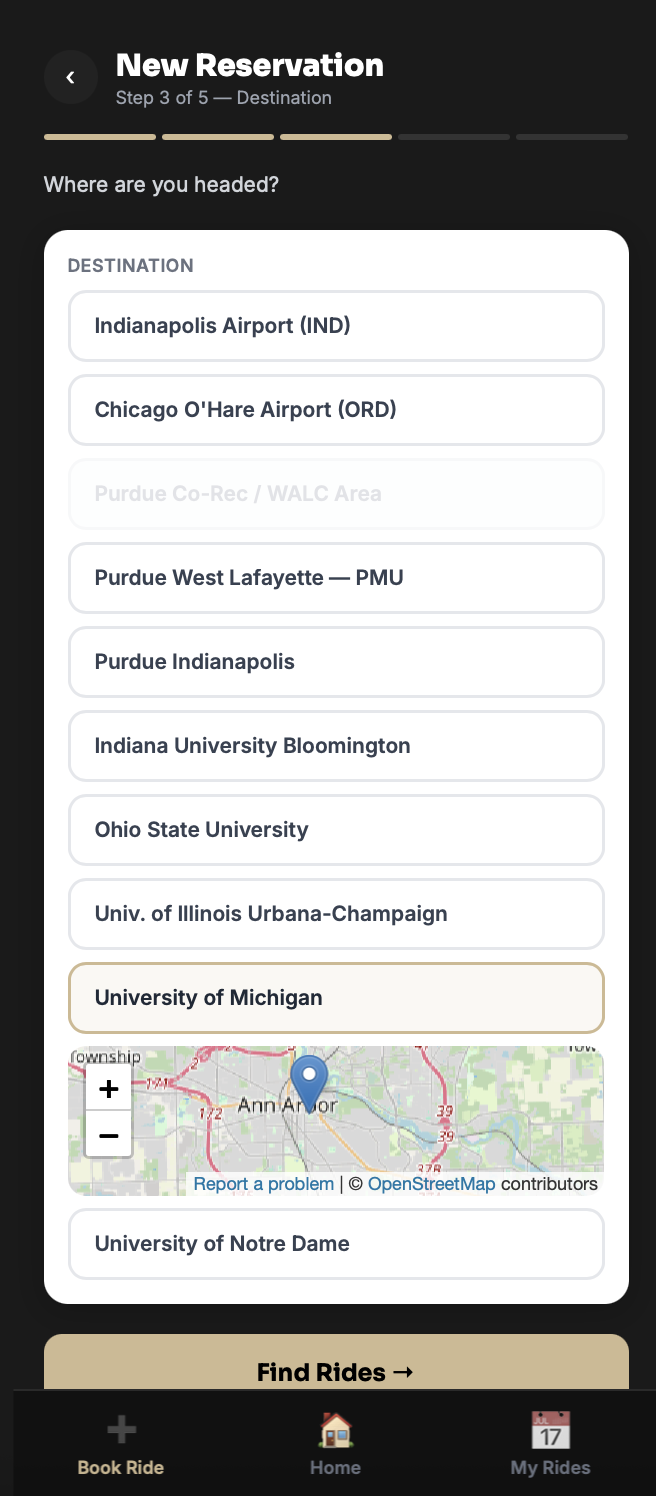Open the OpenStreetMap attribution link
This screenshot has height=1496, width=656.
tap(431, 1184)
